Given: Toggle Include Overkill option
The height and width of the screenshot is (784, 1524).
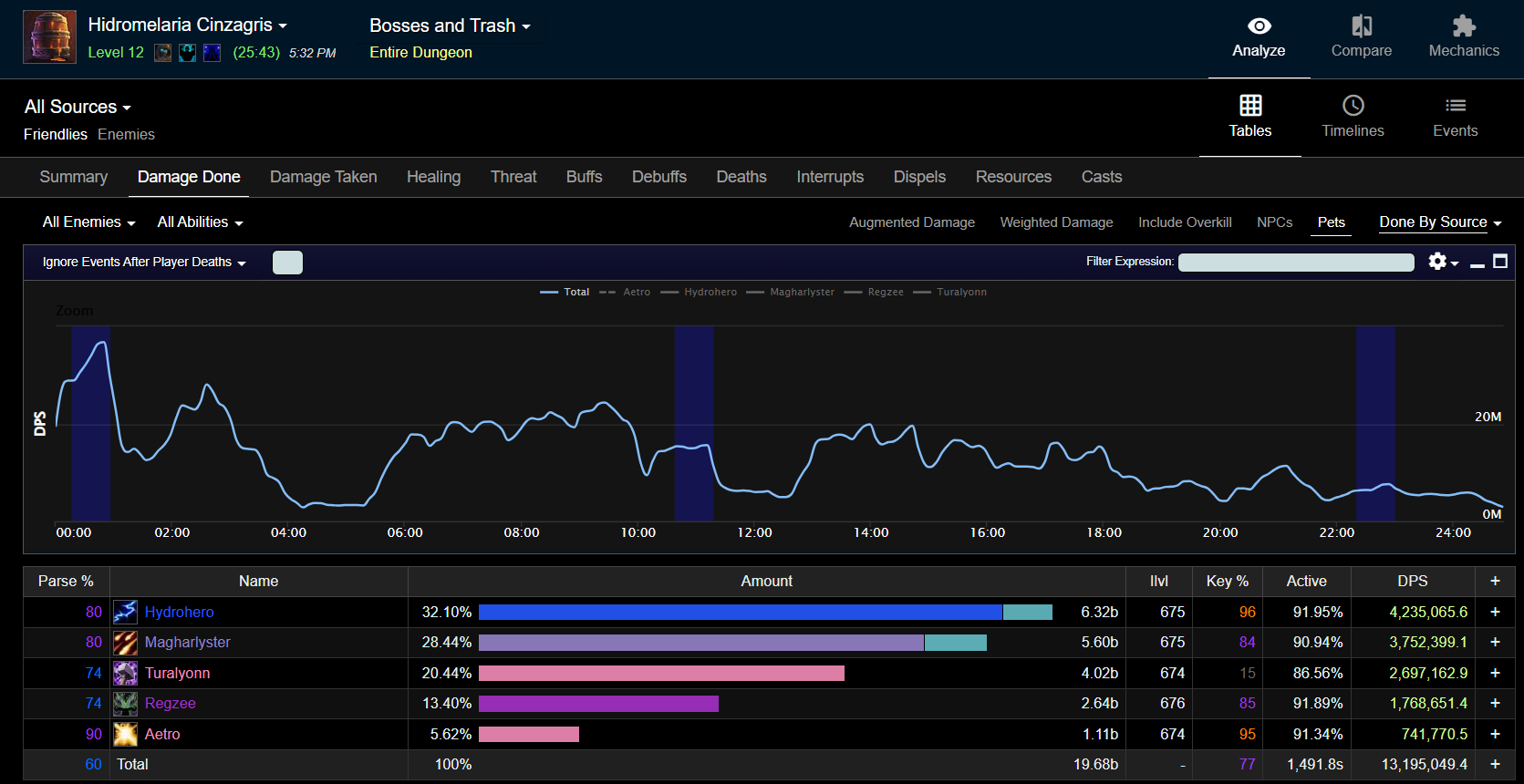Looking at the screenshot, I should tap(1185, 222).
